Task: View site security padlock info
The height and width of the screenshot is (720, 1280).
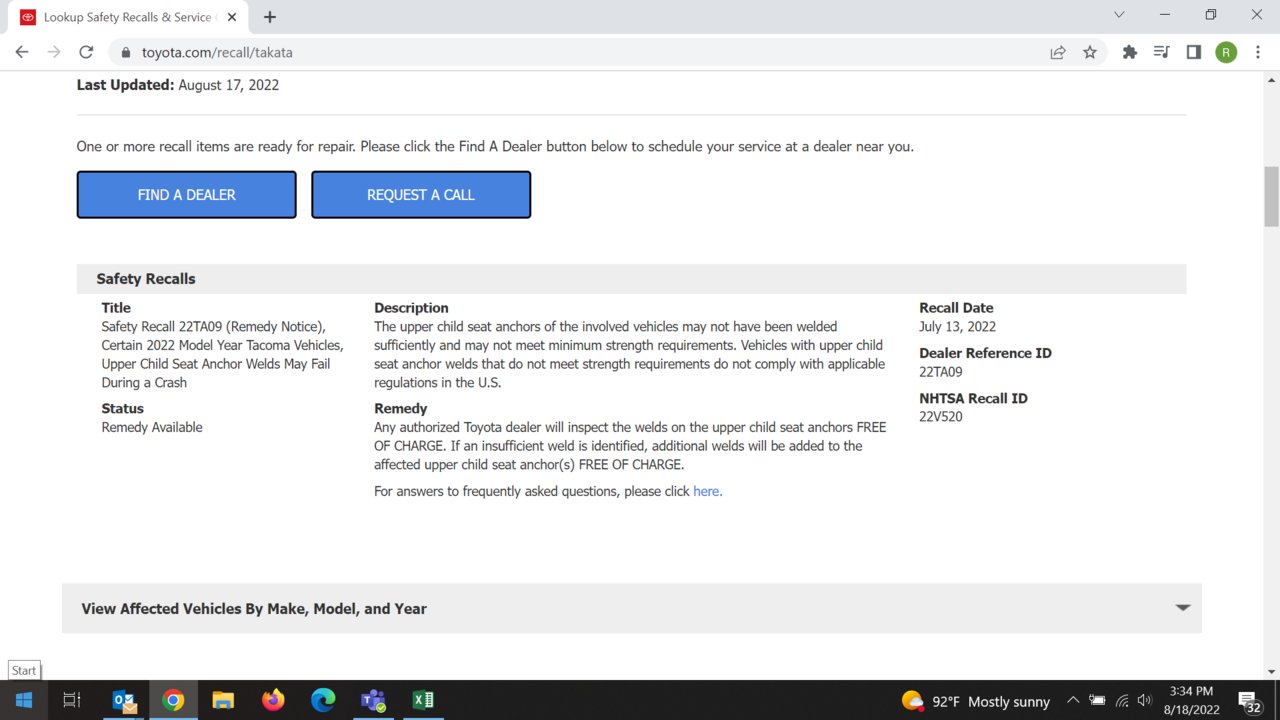Action: click(x=126, y=52)
